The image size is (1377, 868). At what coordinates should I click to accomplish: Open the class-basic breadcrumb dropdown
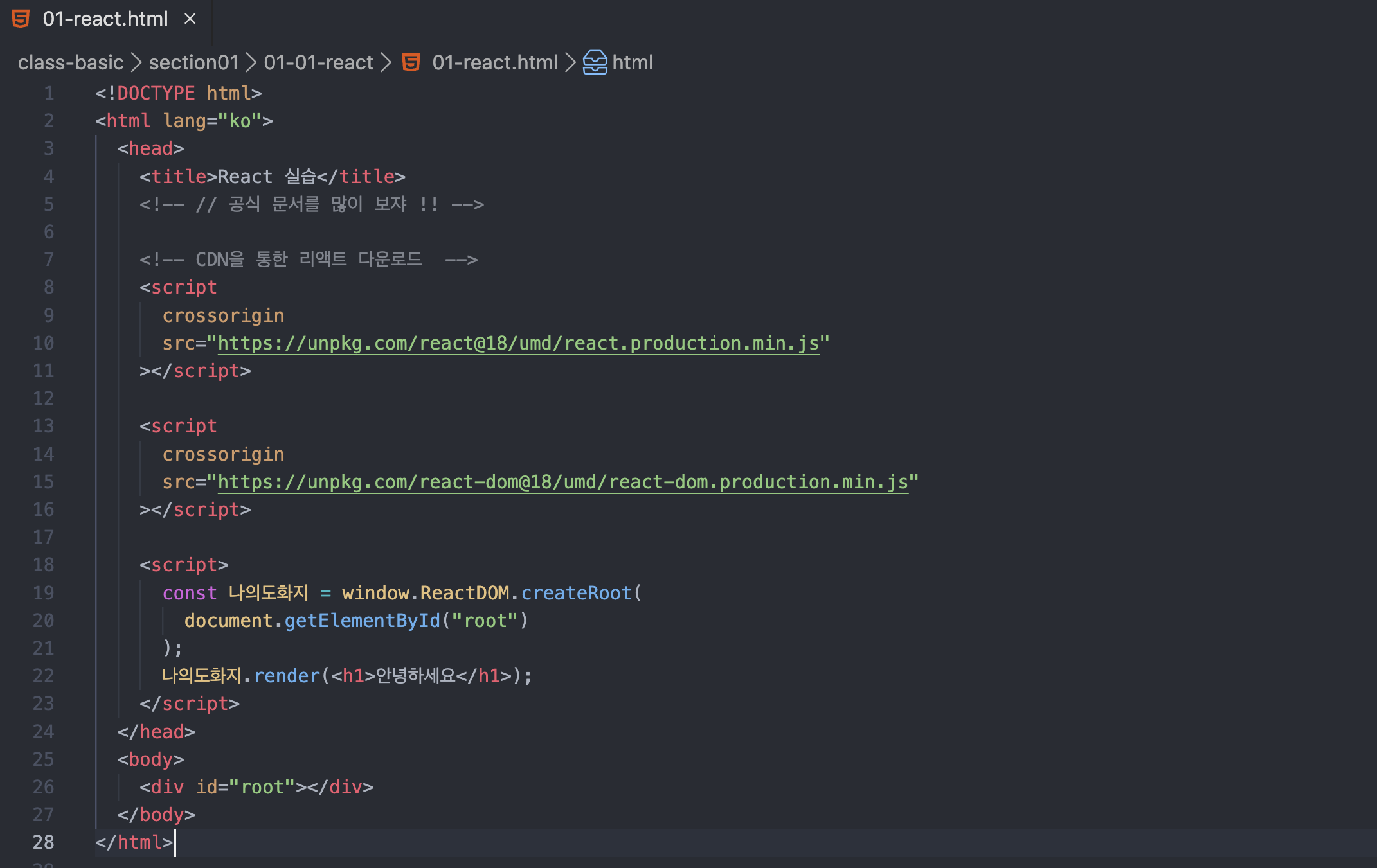click(71, 62)
